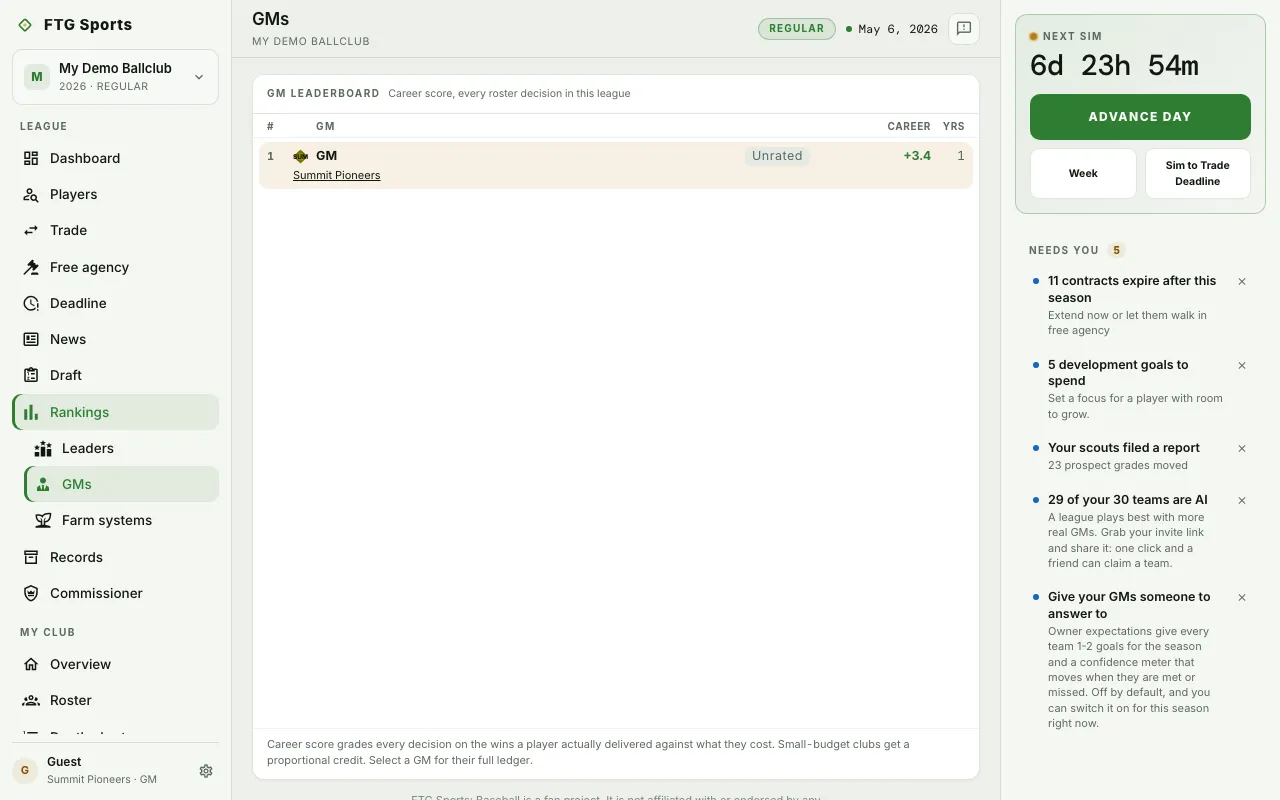Screen dimensions: 1280x800
Task: Dismiss the contracts expire notification
Action: 1242,282
